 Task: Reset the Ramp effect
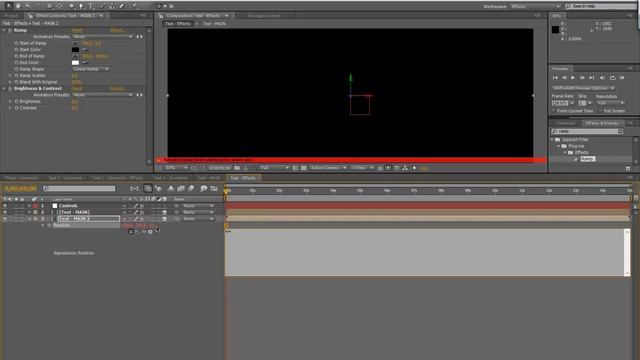76,30
